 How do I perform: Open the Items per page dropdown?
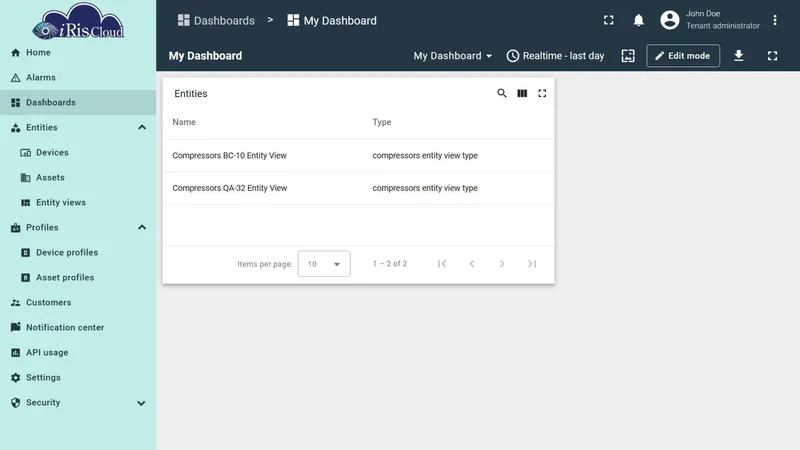point(324,264)
